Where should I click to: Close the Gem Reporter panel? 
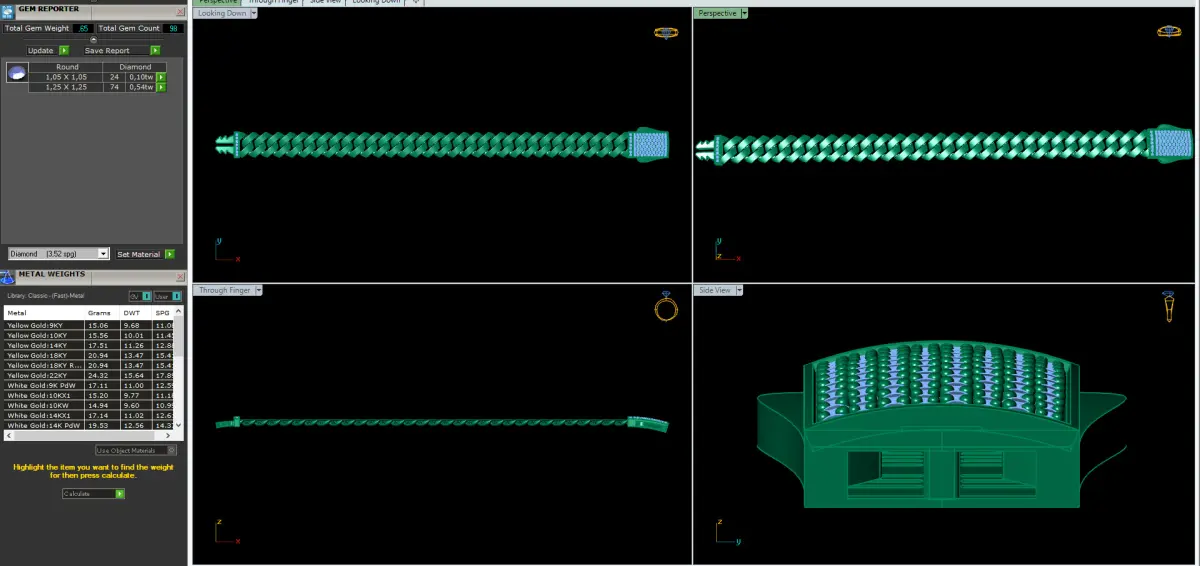click(179, 12)
